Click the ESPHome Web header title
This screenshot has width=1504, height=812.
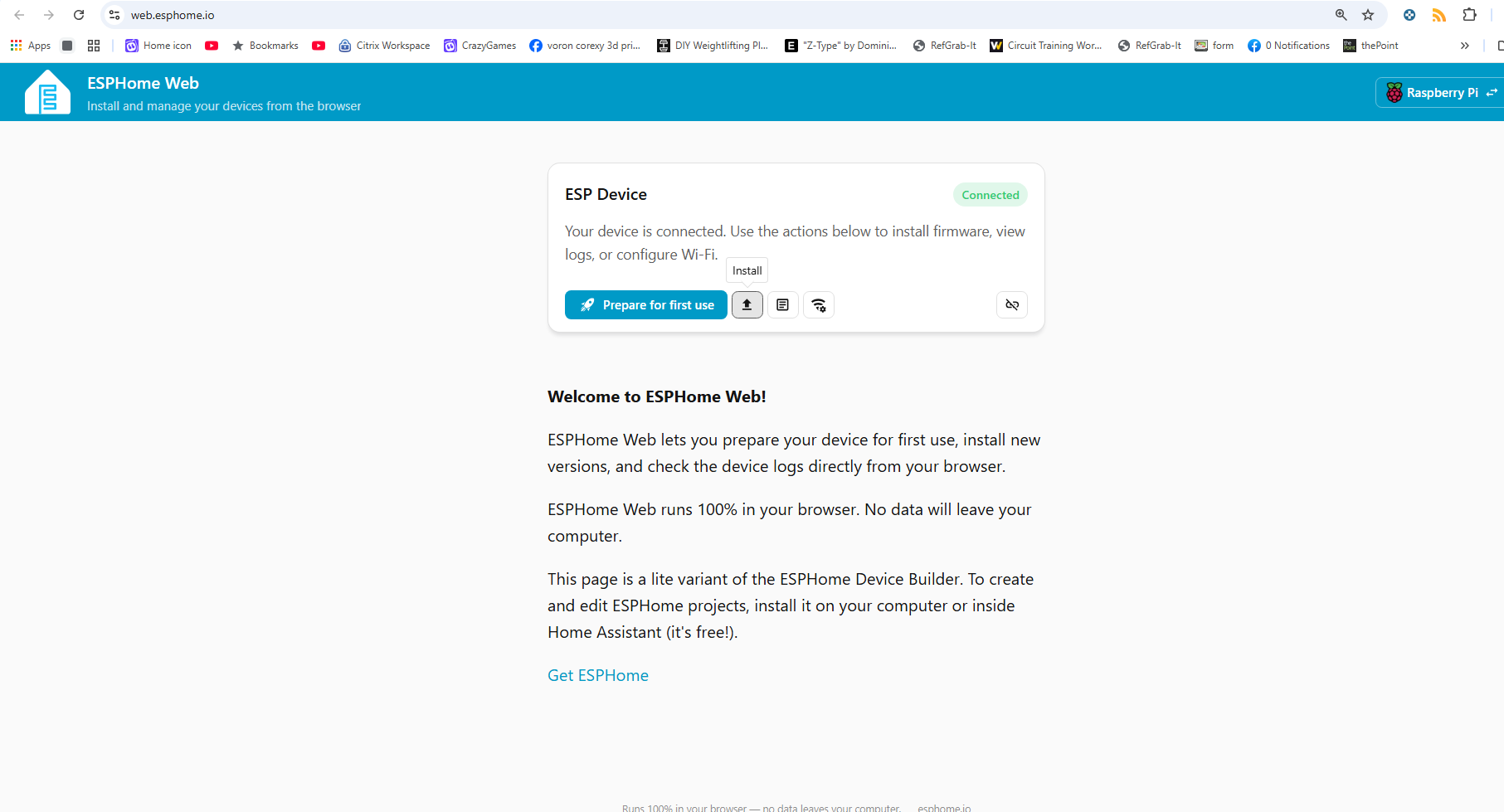143,83
